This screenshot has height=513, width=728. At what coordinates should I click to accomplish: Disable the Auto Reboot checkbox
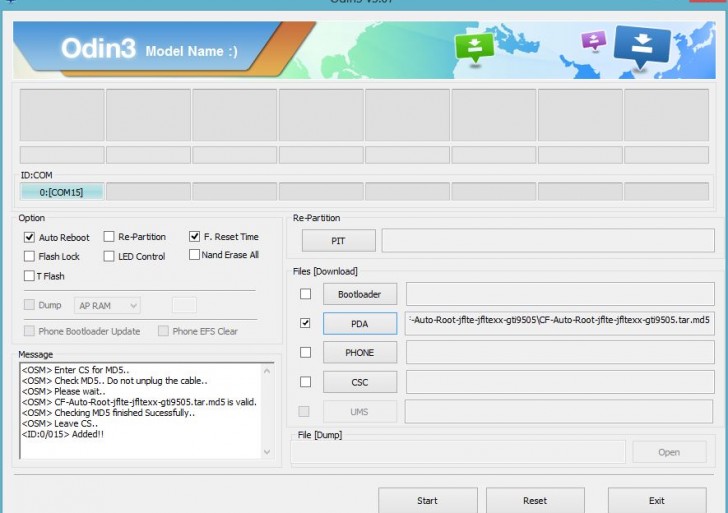(30, 238)
